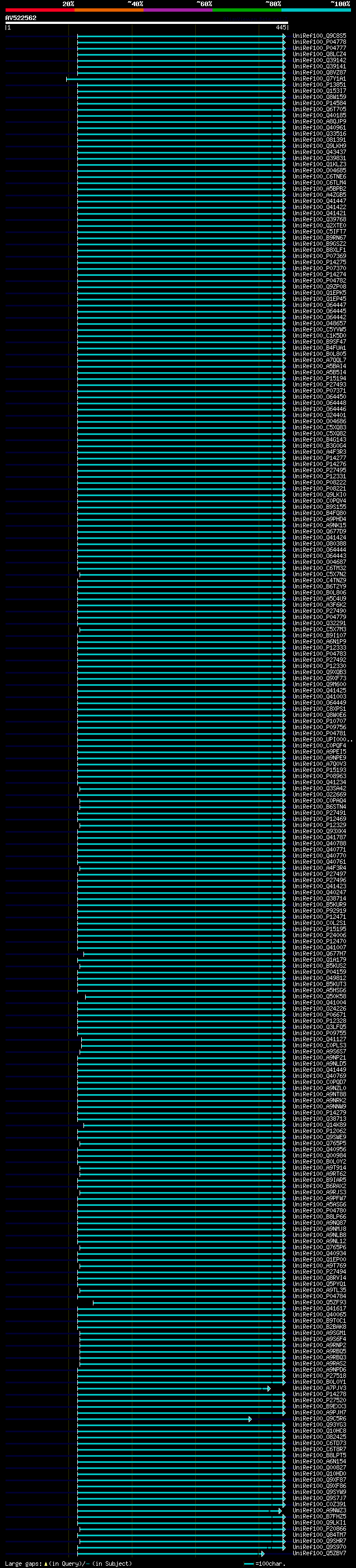The image size is (356, 1568).
Task: Open hit UniRef100_P04778
Action: coord(319,42)
